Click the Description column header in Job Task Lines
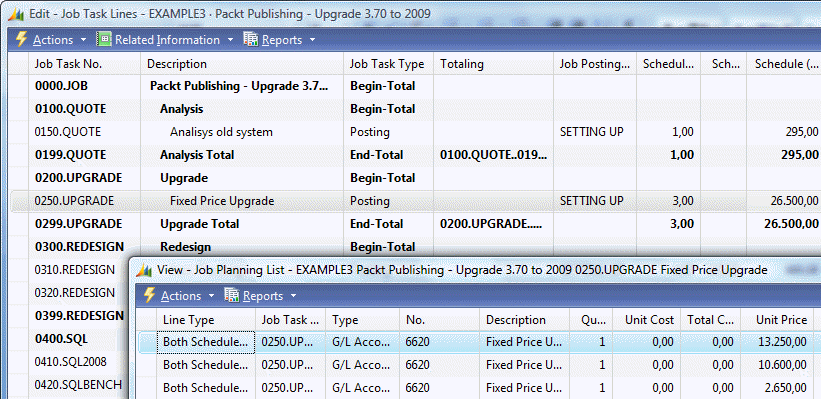Viewport: 821px width, 399px height. click(x=242, y=64)
